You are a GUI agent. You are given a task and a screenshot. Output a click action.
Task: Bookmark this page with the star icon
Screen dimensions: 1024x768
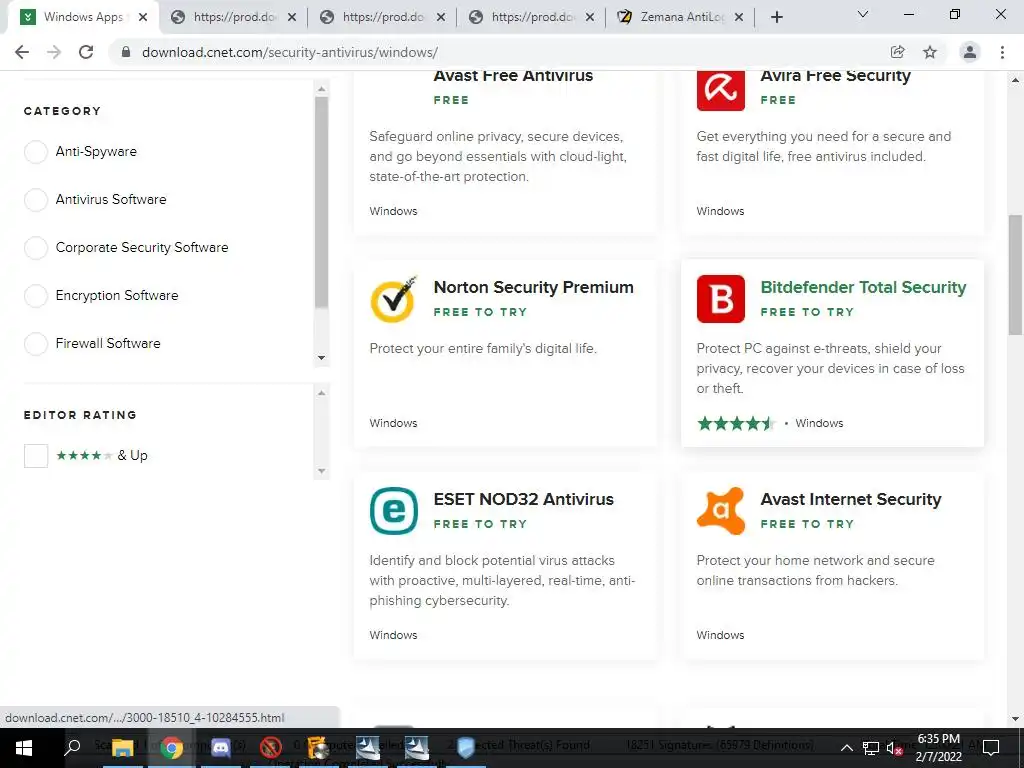coord(930,52)
